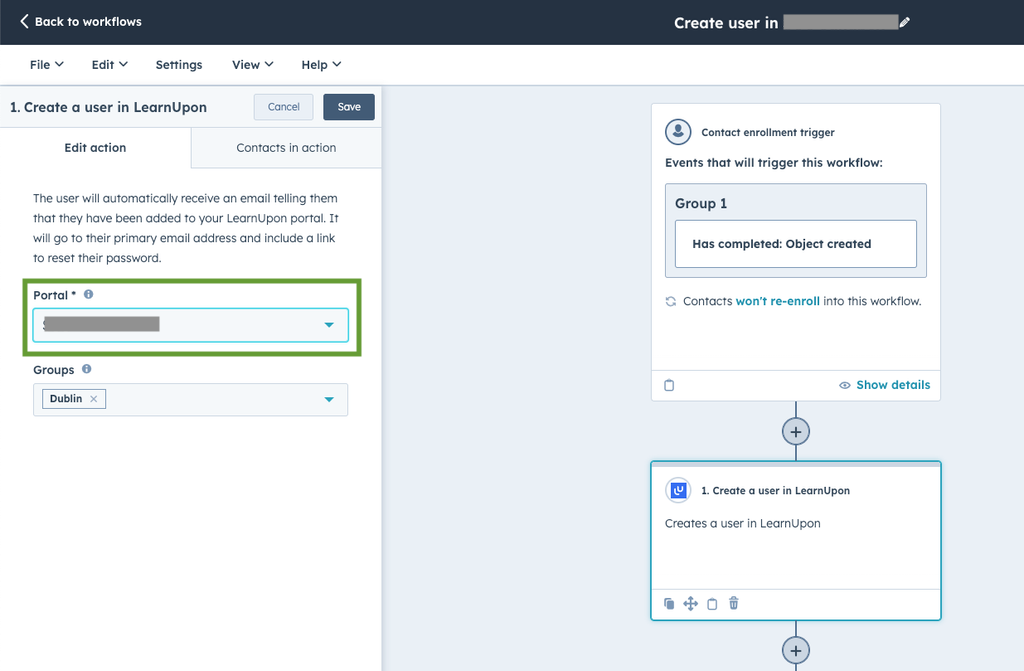
Task: Click clipboard icon on LearnUpon action card
Action: pyautogui.click(x=712, y=604)
